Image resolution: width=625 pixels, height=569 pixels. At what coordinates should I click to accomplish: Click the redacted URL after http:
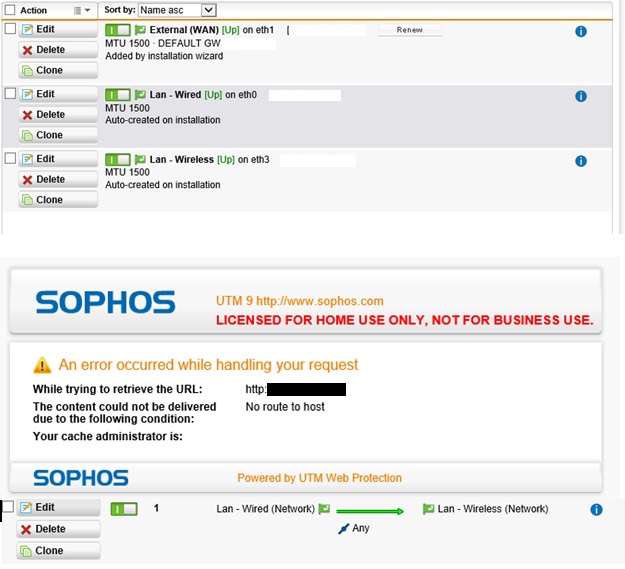coord(306,389)
